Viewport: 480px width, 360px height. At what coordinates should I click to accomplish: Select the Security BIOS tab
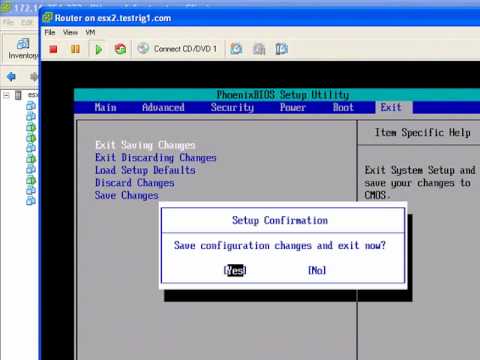pos(232,107)
